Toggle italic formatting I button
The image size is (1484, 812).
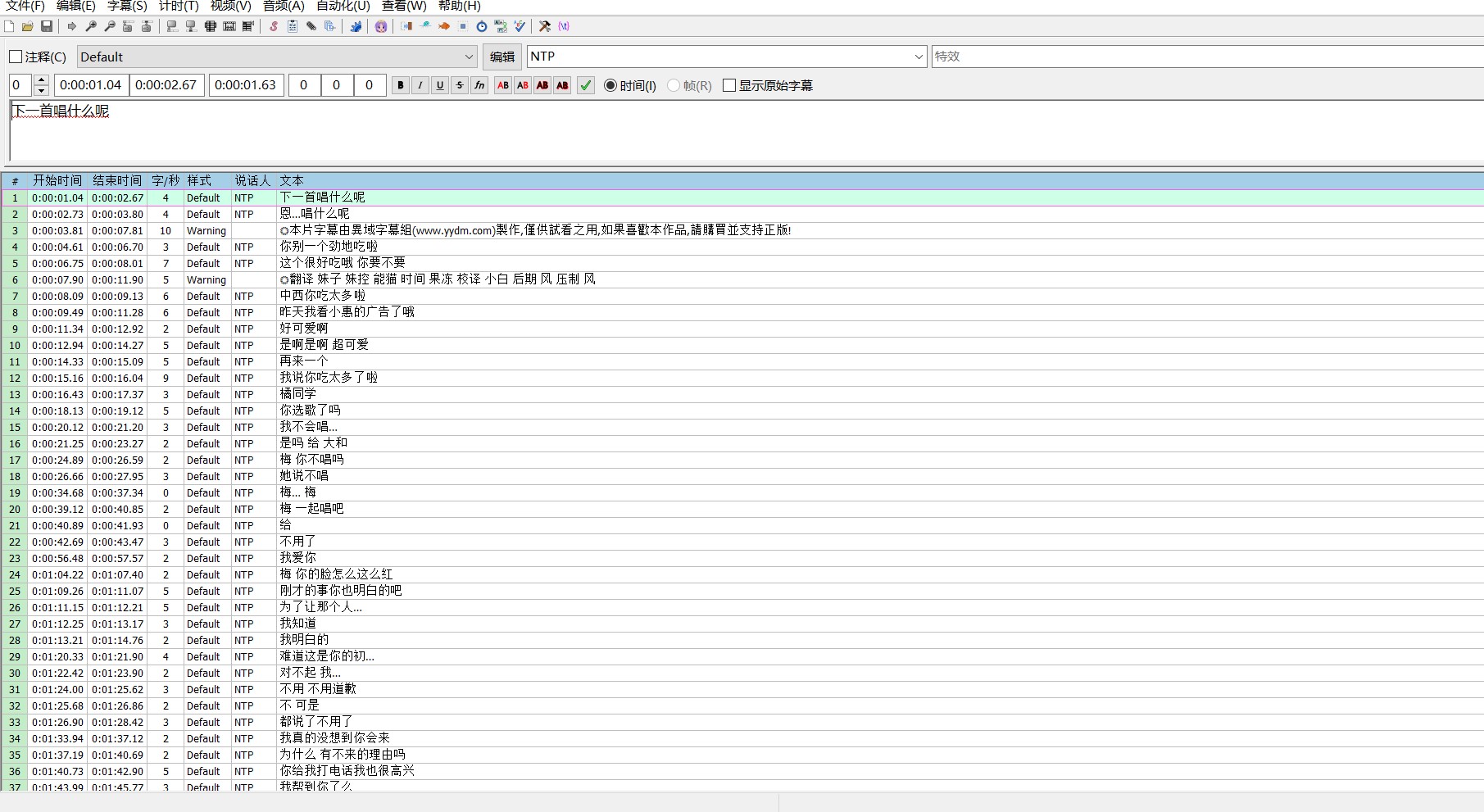(x=420, y=85)
